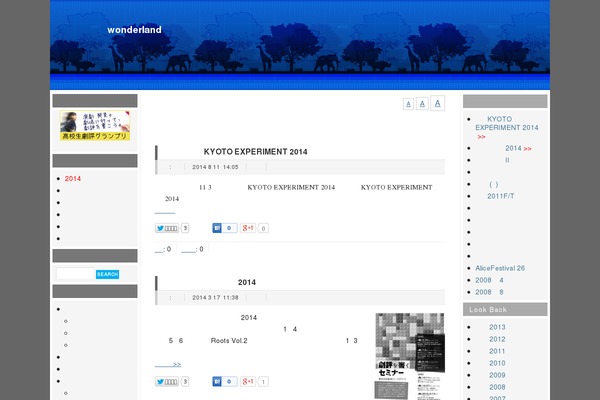Select the medium font size button
The image size is (600, 400).
click(x=422, y=104)
